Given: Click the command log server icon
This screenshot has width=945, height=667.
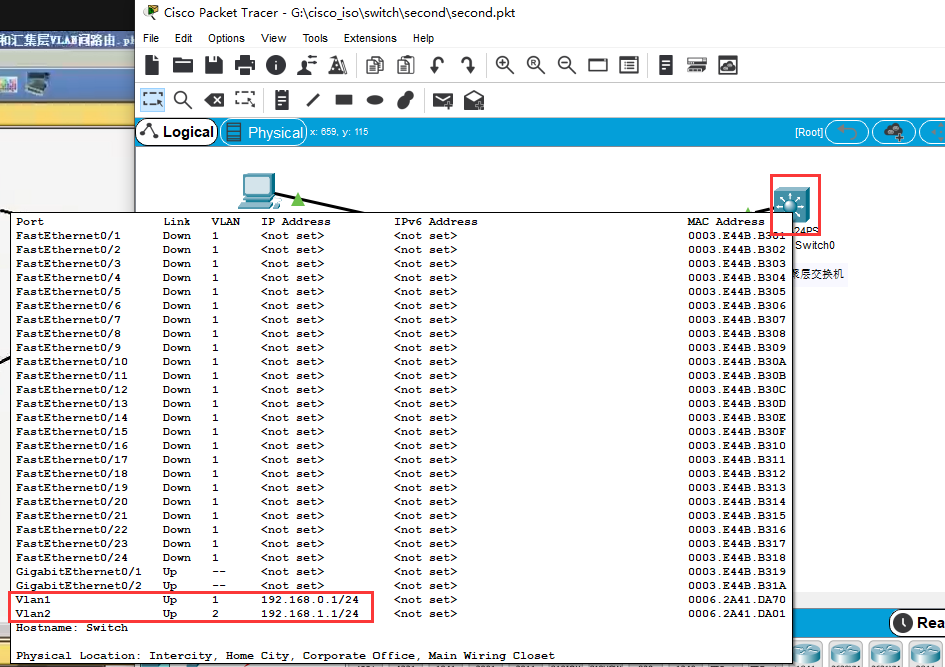Looking at the screenshot, I should point(696,65).
